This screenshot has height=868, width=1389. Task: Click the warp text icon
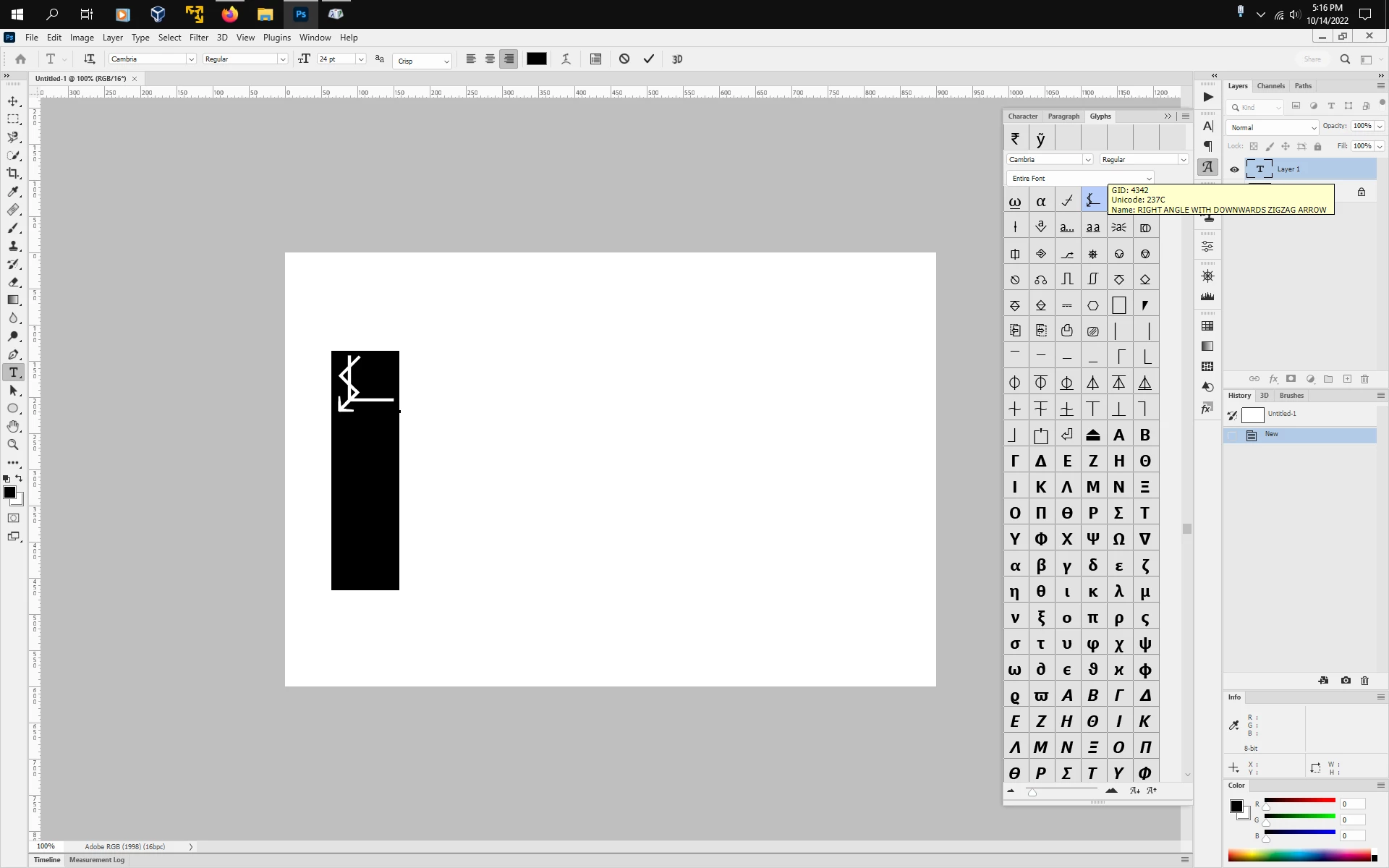566,59
